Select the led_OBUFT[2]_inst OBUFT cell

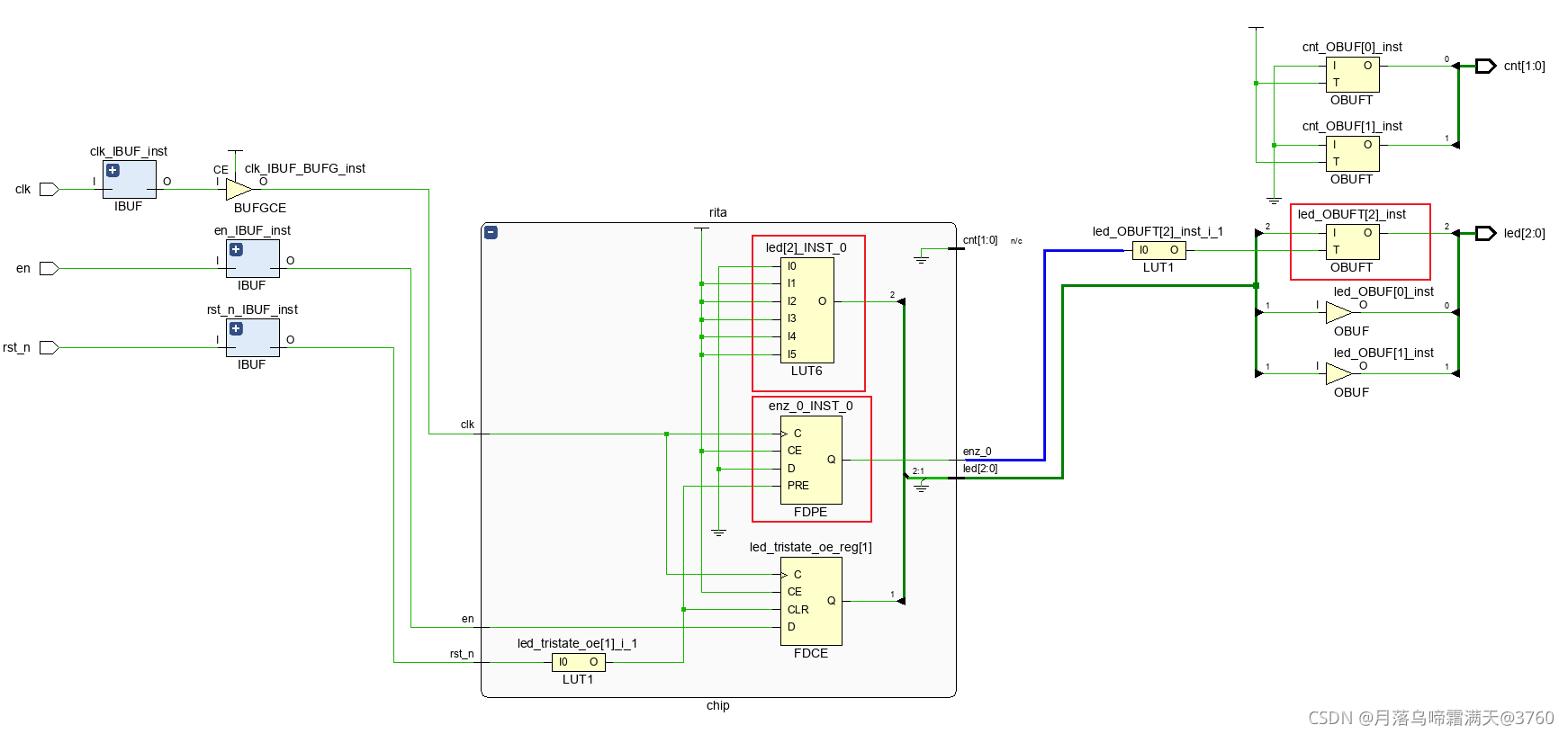click(x=1352, y=242)
